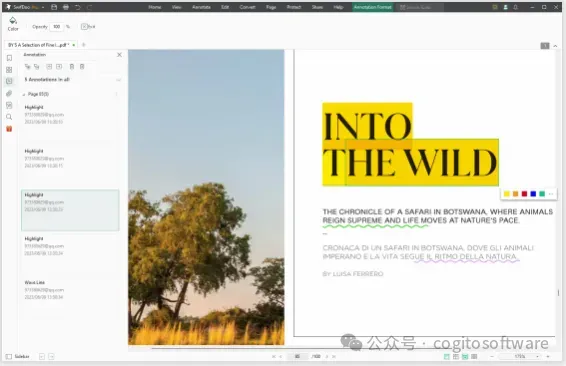Import annotations icon in panel toolbar
This screenshot has width=566, height=366.
tap(49, 67)
